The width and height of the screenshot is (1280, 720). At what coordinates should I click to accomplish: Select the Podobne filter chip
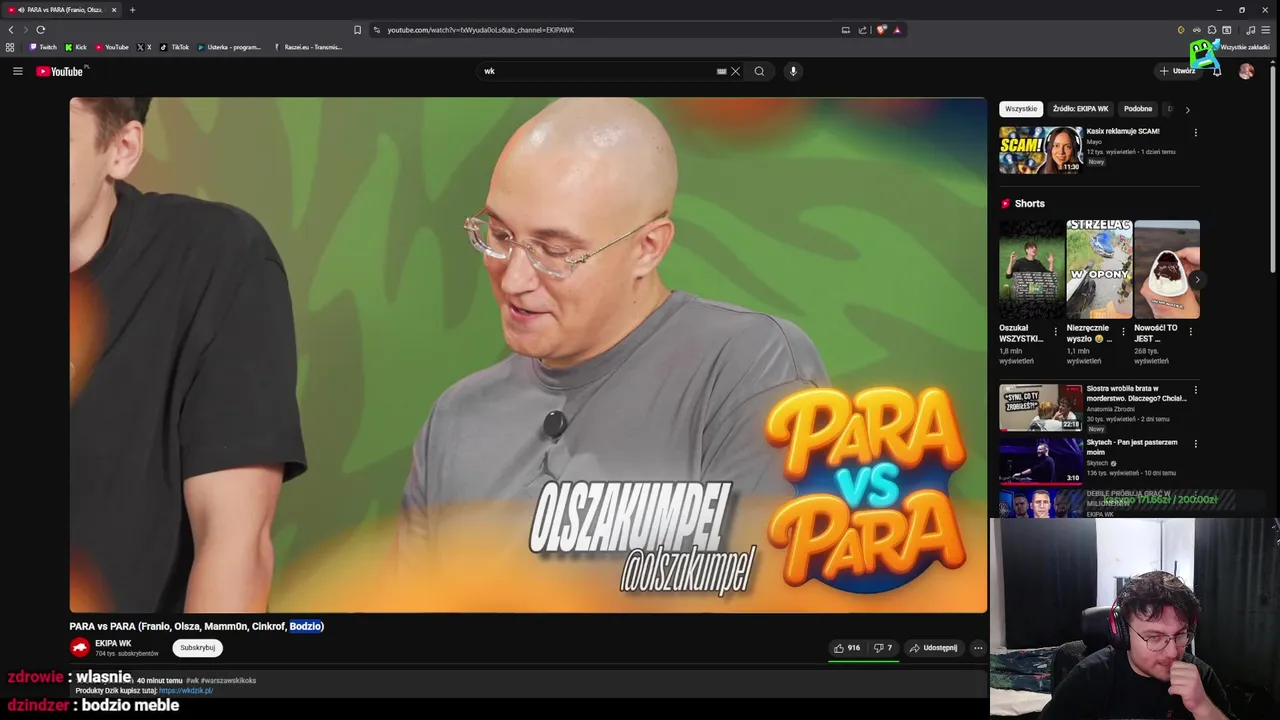(1138, 109)
